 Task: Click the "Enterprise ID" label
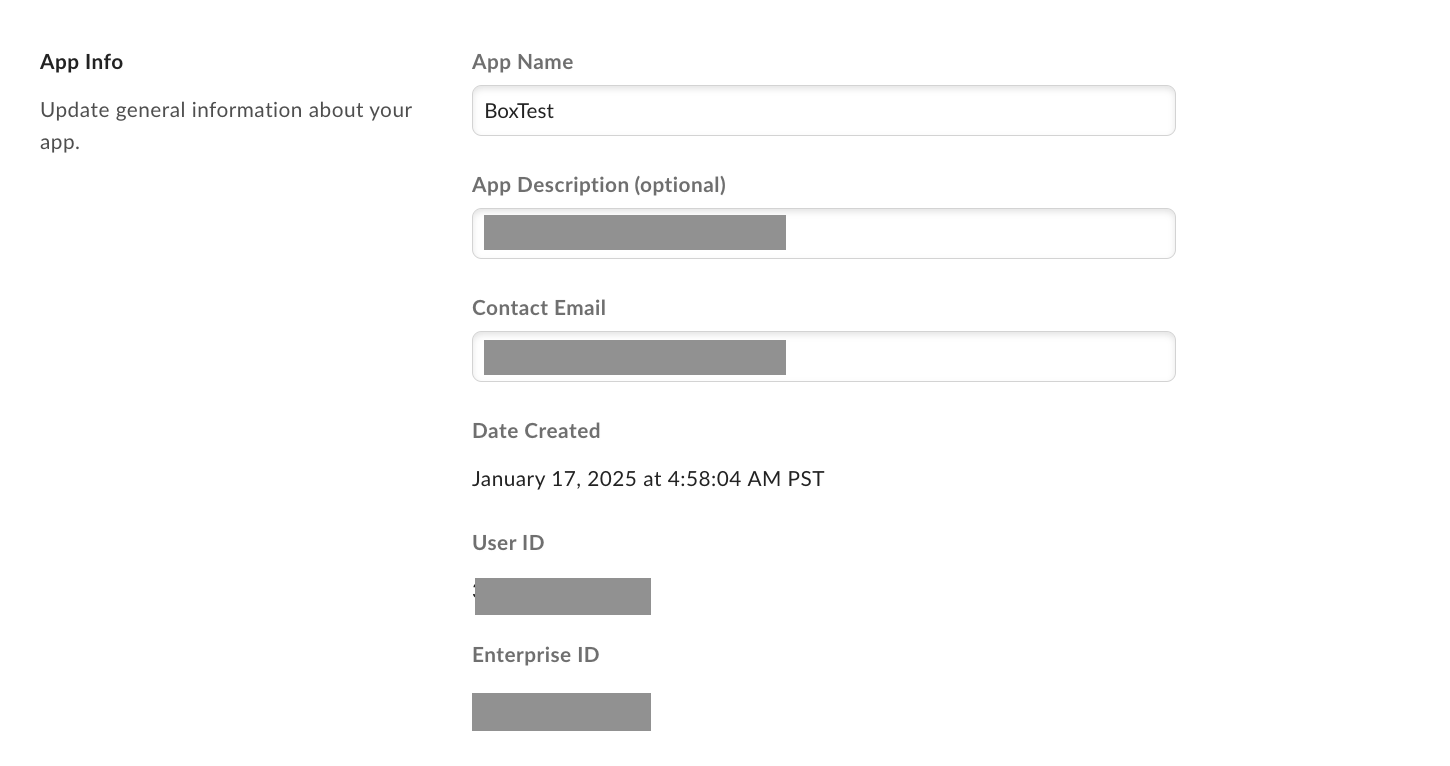click(x=535, y=655)
